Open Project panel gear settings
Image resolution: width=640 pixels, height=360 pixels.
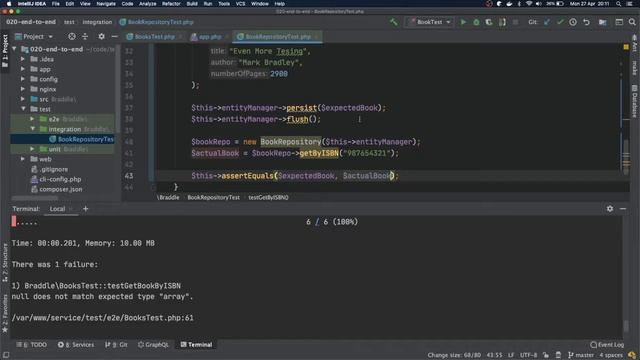[101, 37]
